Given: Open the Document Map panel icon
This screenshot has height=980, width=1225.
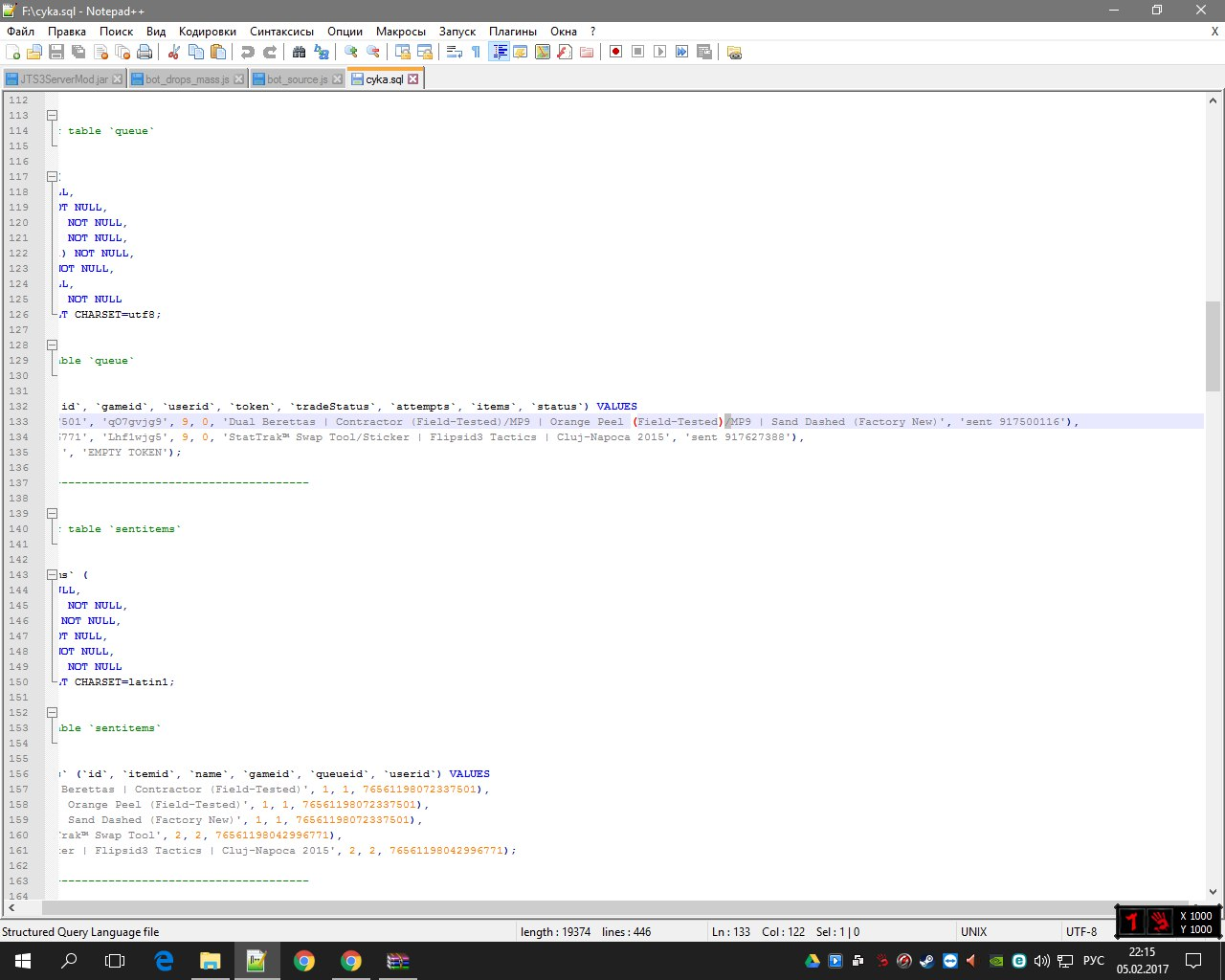Looking at the screenshot, I should [x=543, y=52].
